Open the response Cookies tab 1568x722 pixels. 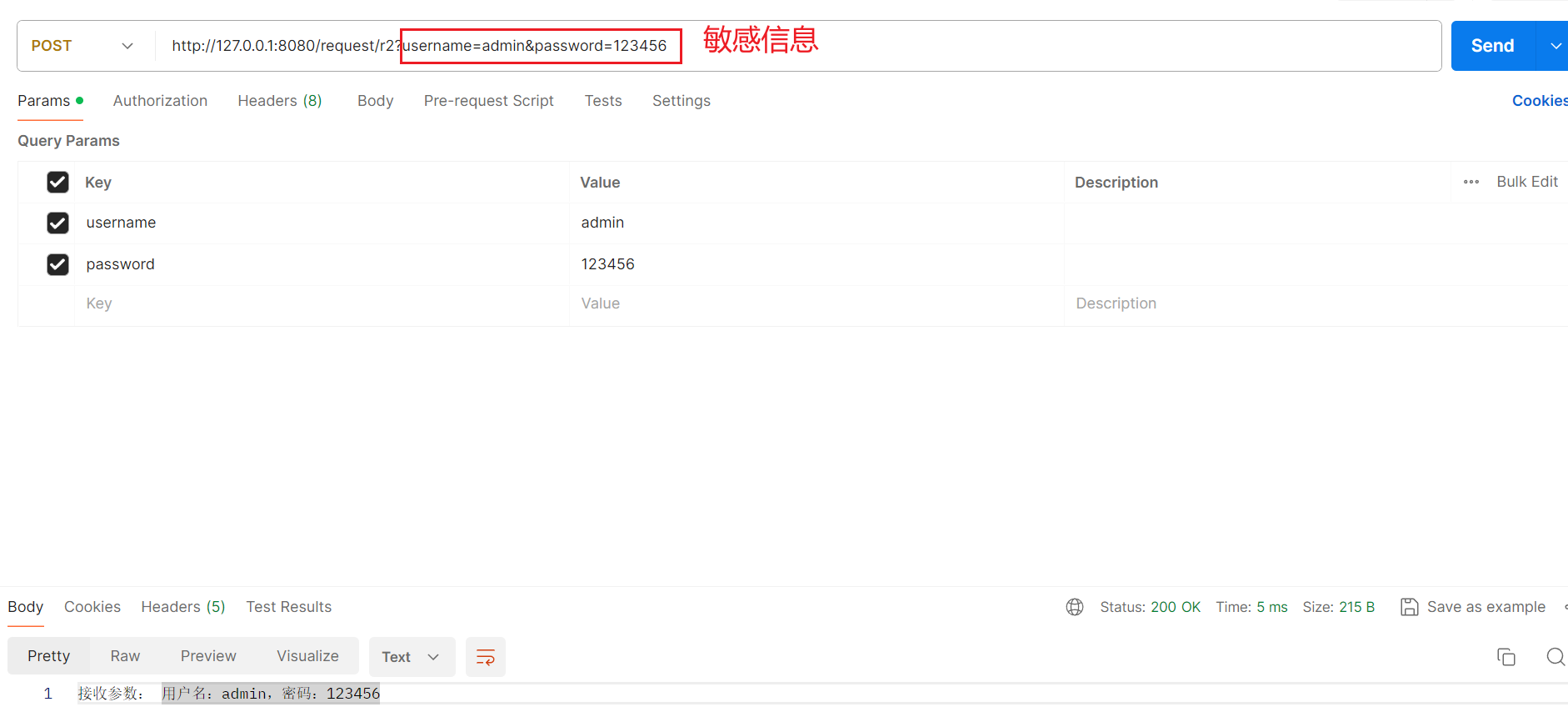coord(92,607)
